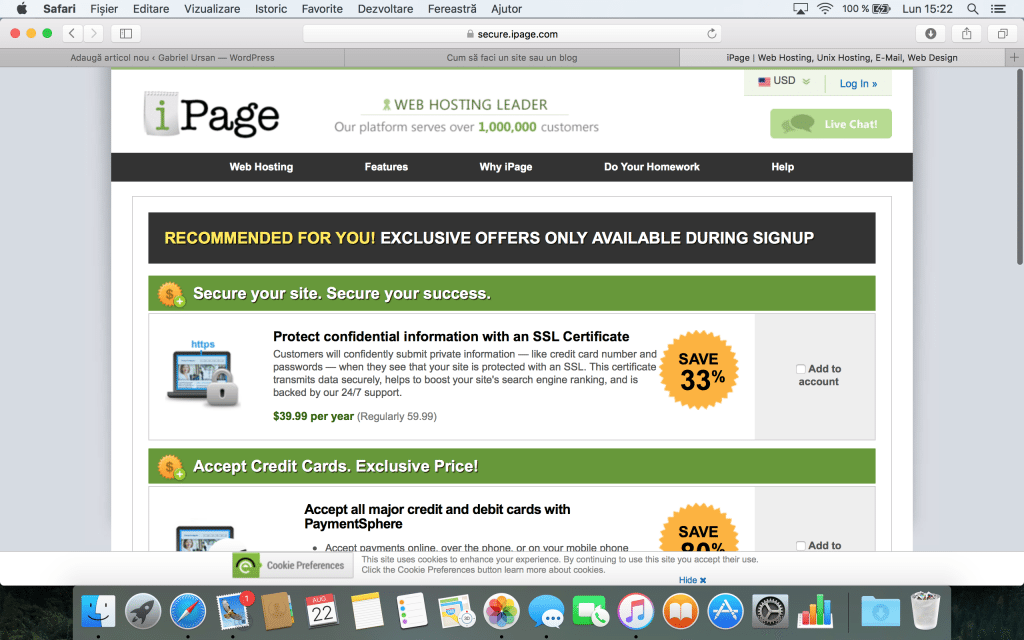The image size is (1024, 640).
Task: Add a new tab with plus button
Action: 1014,57
